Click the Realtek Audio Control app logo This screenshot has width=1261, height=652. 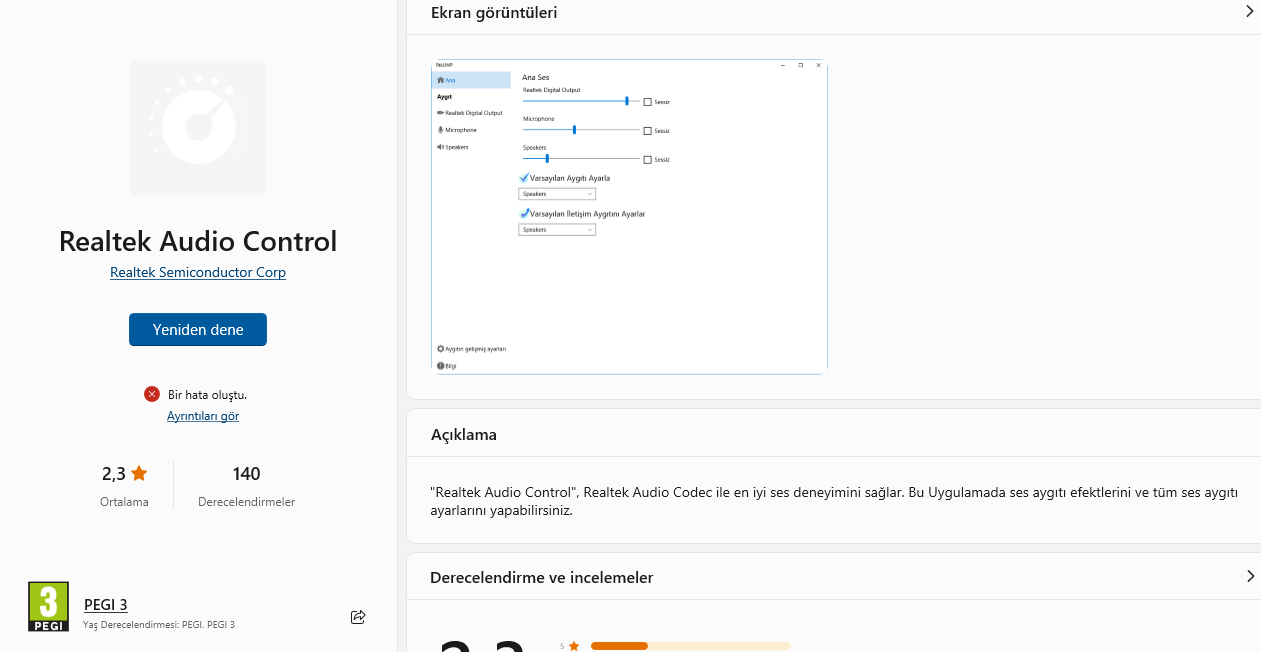(x=198, y=127)
